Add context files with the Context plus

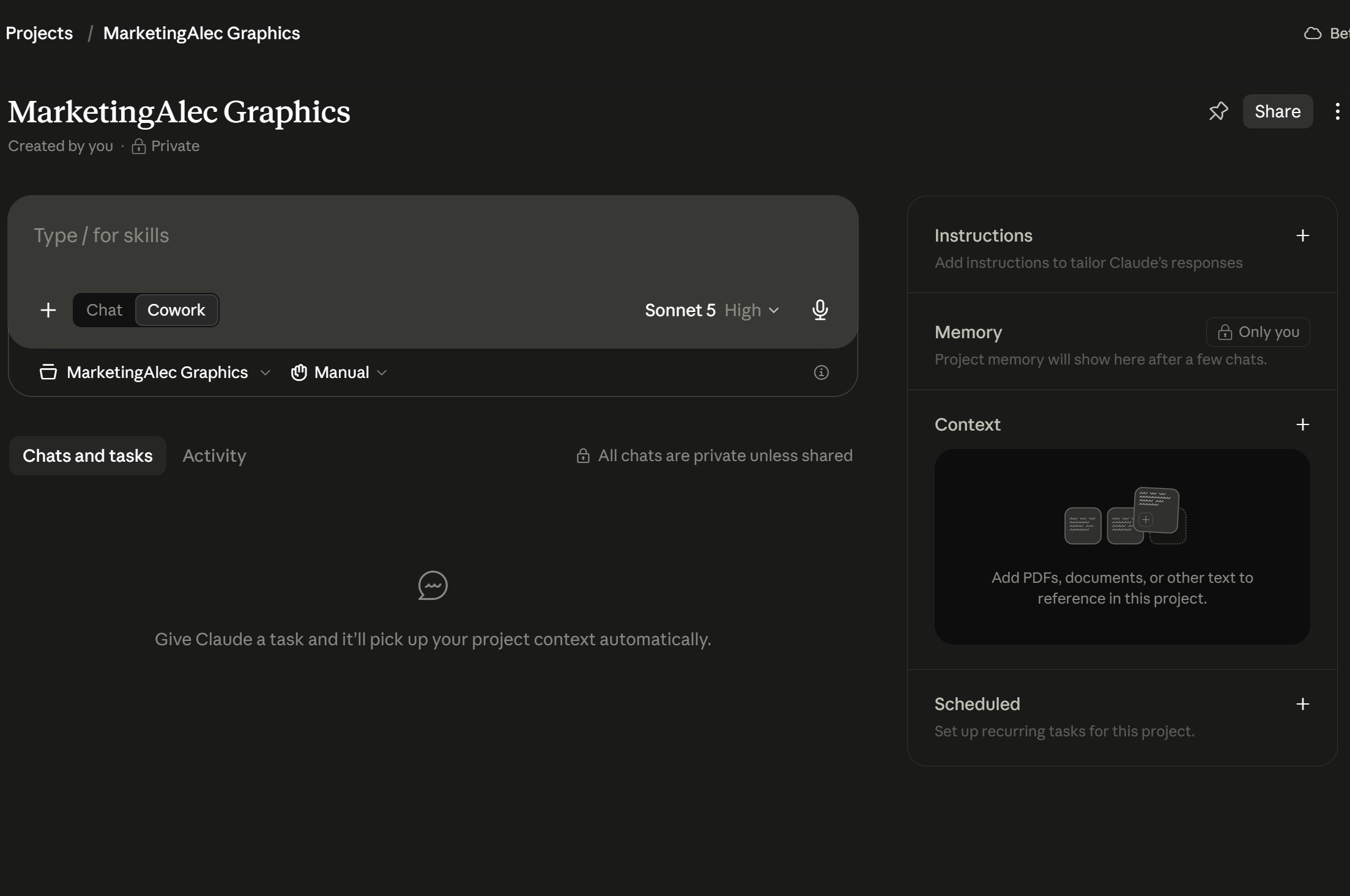1302,424
